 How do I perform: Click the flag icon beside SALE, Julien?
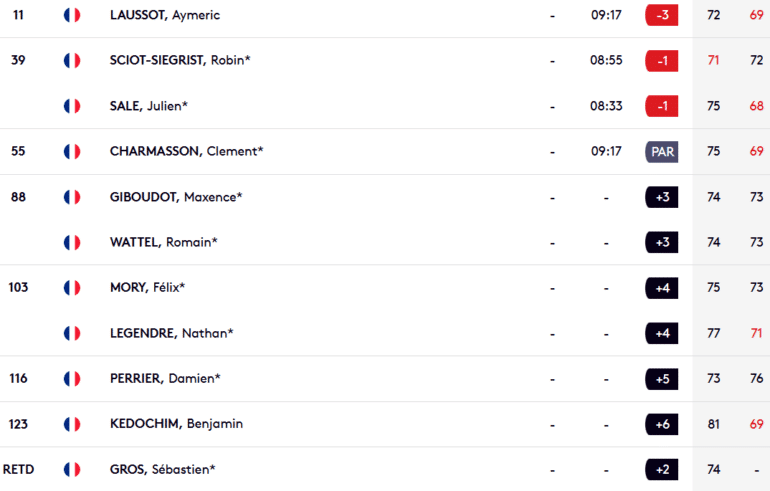72,106
